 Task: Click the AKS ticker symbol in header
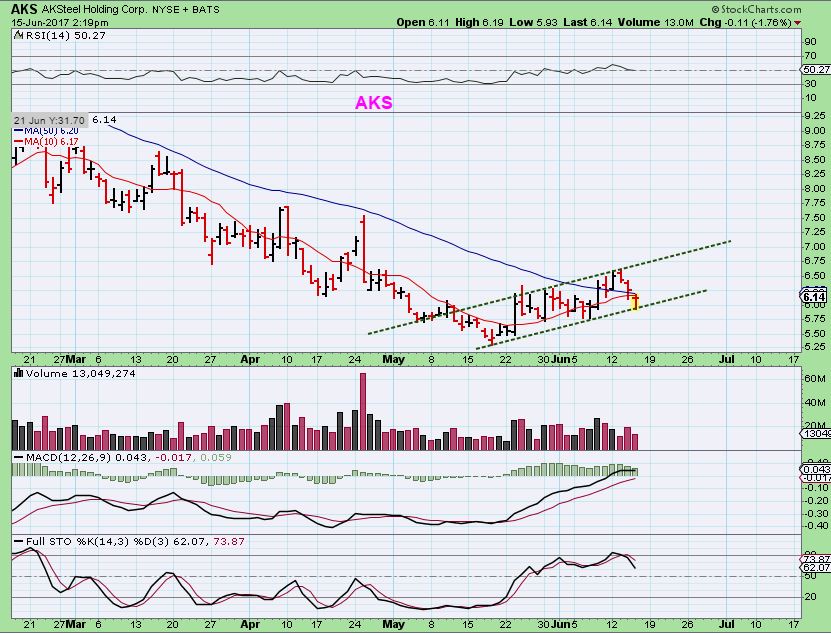[x=24, y=9]
